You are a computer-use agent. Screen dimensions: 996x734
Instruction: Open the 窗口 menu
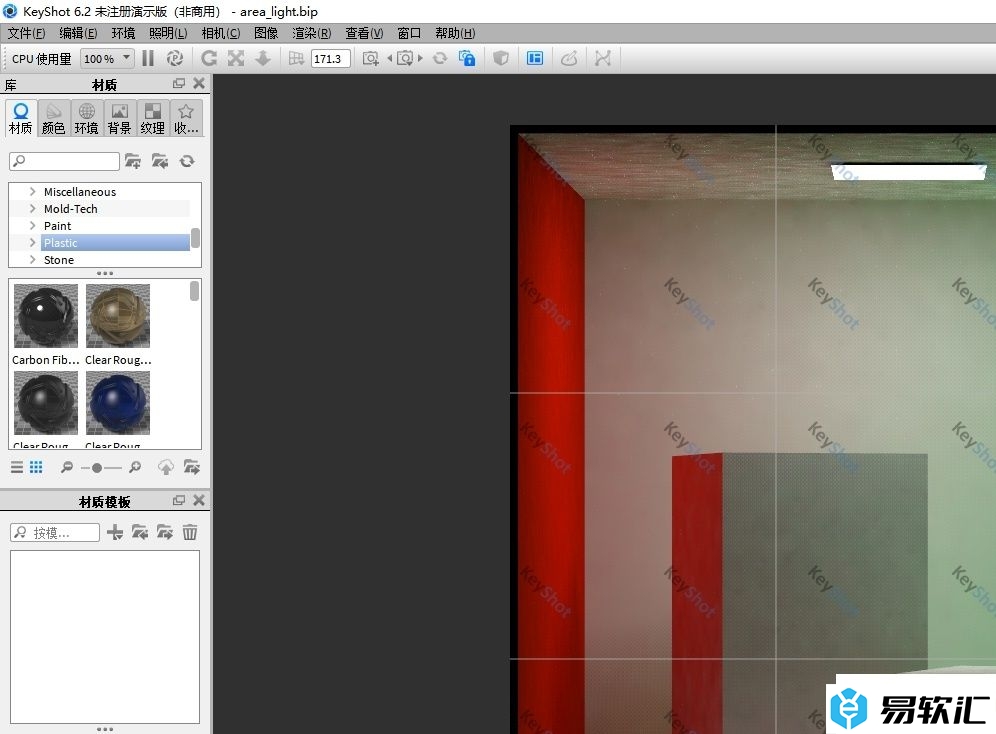tap(409, 33)
